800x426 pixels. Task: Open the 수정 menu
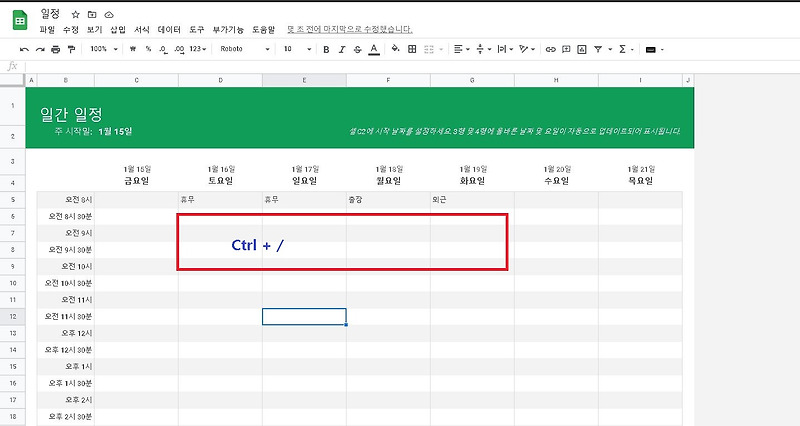pyautogui.click(x=70, y=30)
